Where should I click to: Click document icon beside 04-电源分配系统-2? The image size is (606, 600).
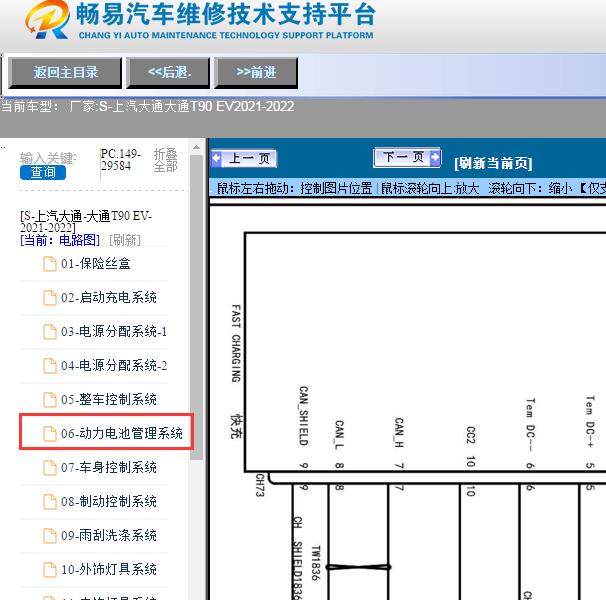point(49,366)
